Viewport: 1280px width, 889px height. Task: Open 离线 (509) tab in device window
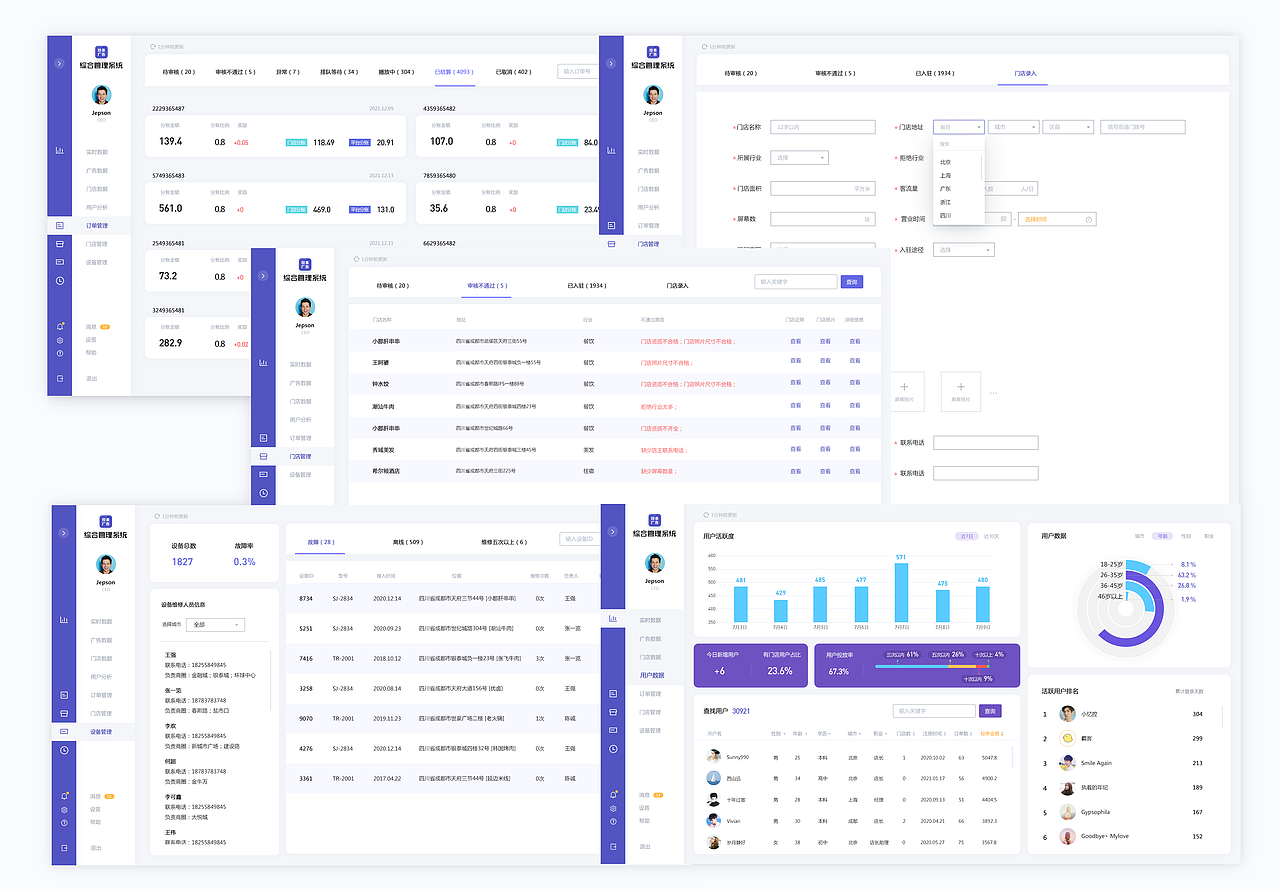pos(407,541)
